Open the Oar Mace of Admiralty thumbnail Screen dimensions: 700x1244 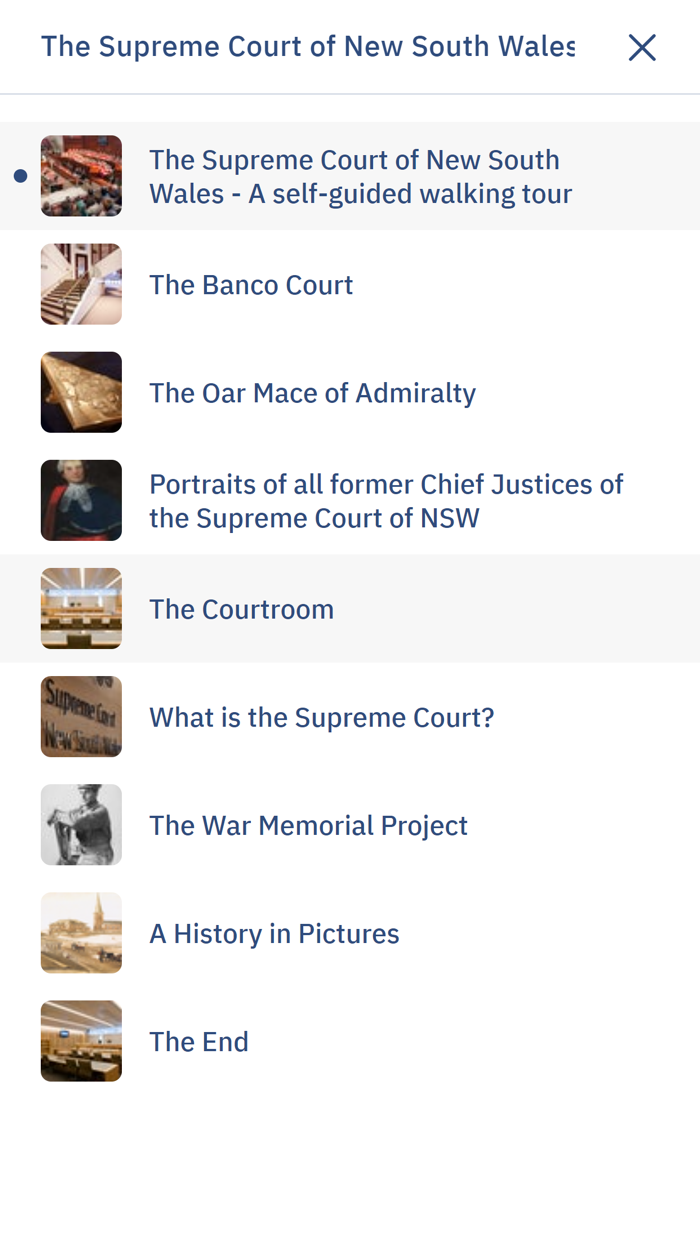81,391
